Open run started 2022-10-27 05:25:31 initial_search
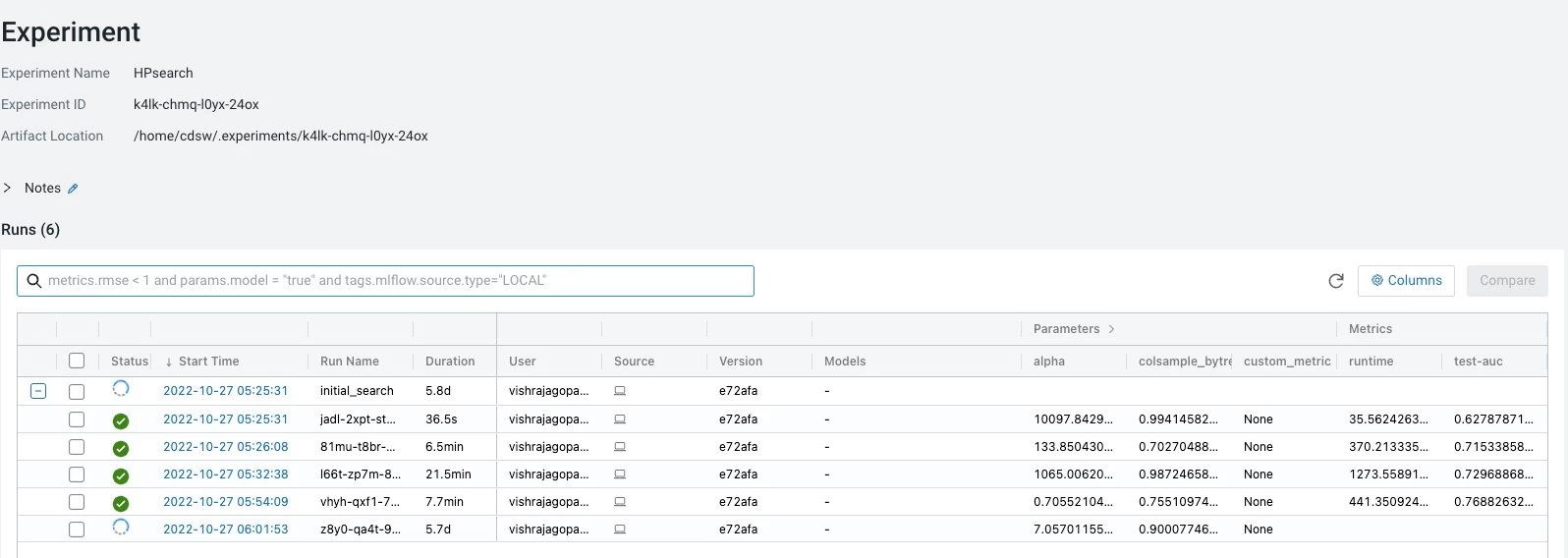 pos(225,391)
